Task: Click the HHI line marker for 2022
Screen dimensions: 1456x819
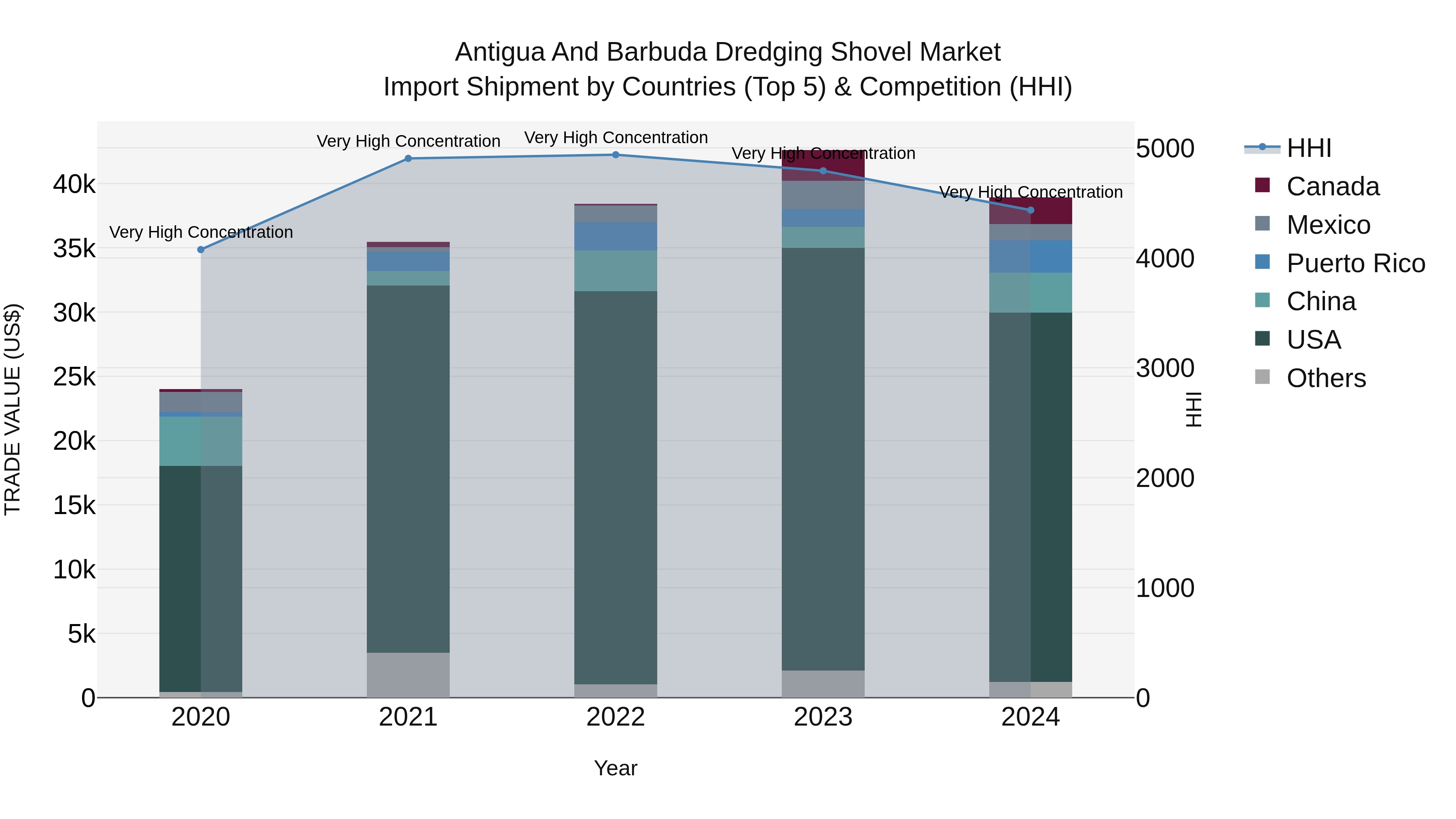Action: [x=616, y=154]
